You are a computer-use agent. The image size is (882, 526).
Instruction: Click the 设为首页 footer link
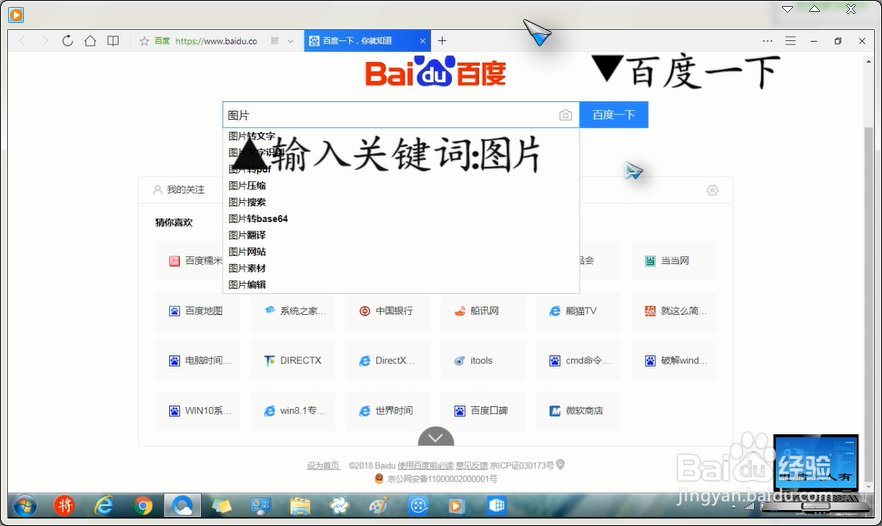323,465
